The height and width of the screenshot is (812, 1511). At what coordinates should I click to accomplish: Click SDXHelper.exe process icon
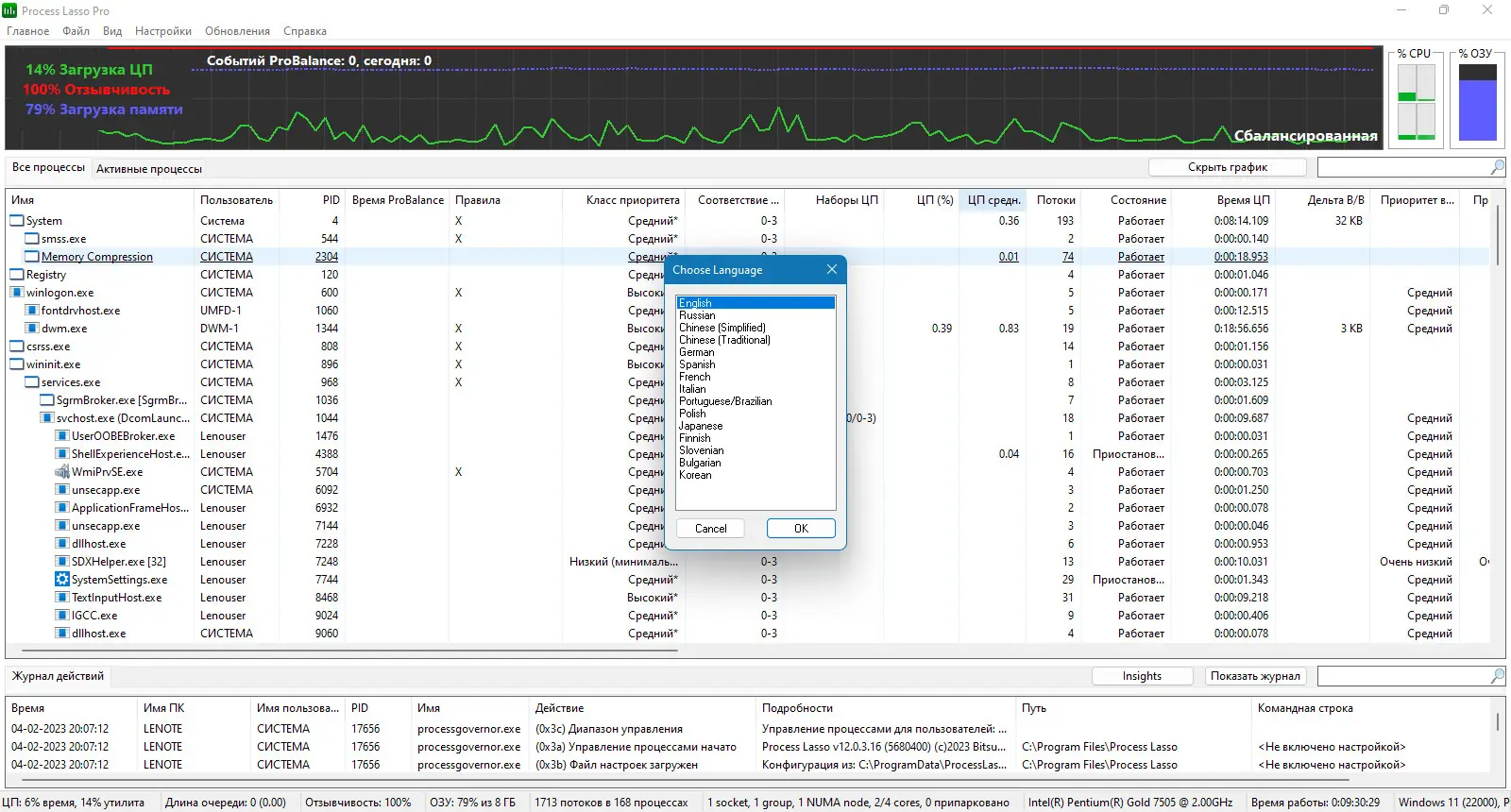pos(62,562)
